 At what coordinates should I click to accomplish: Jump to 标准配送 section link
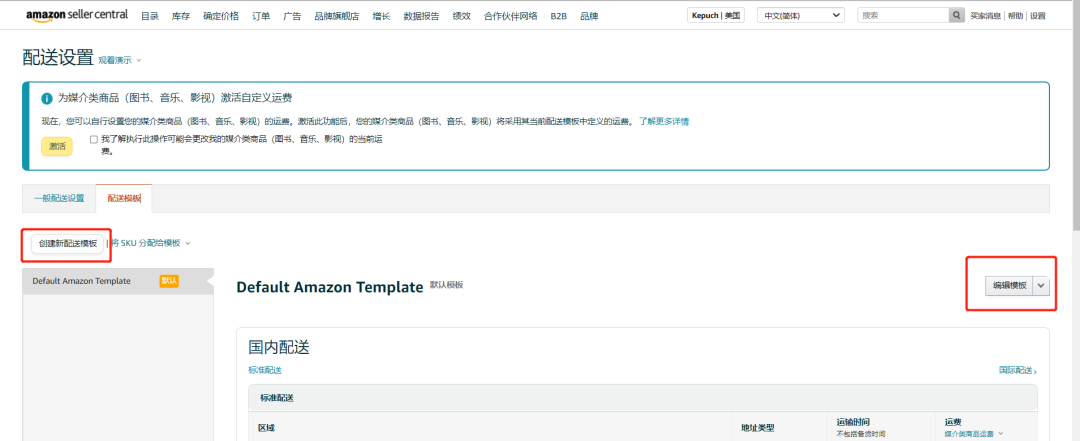coord(265,370)
